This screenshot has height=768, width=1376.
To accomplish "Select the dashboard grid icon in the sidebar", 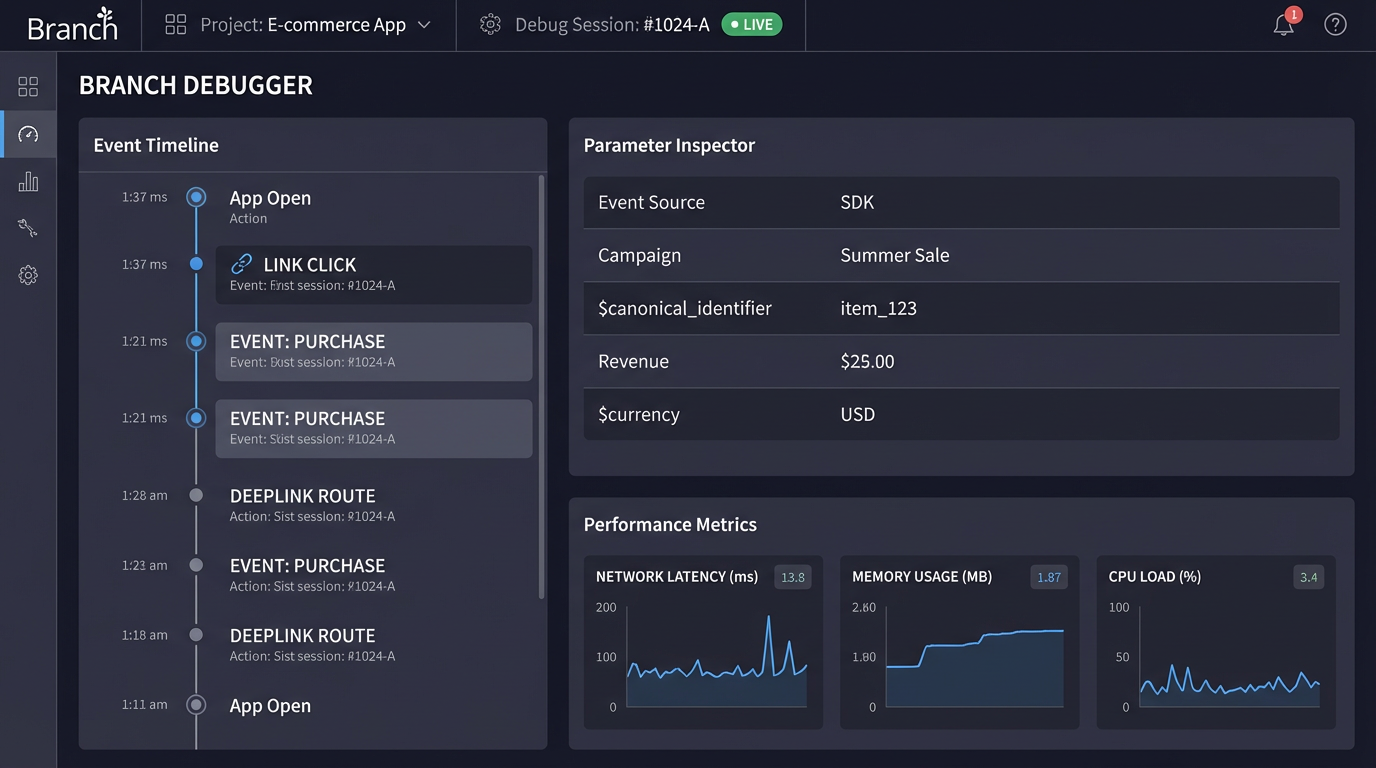I will tap(28, 85).
